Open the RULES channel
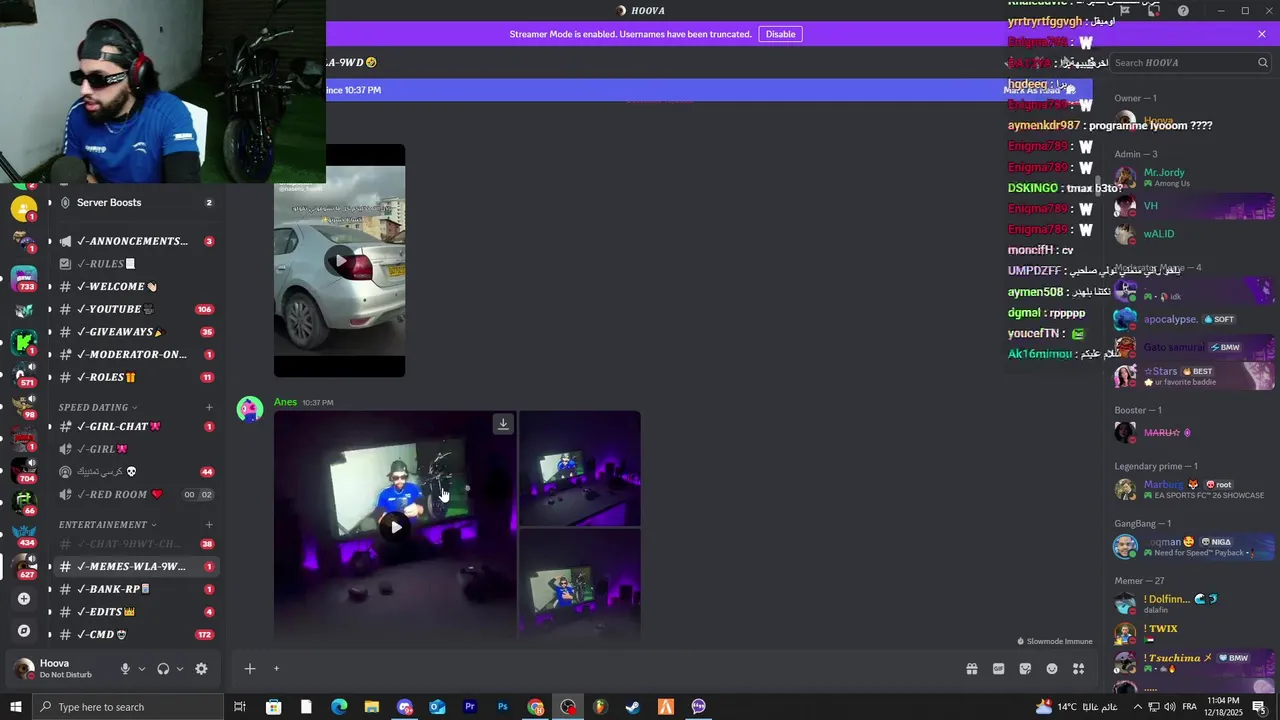1280x720 pixels. point(135,264)
